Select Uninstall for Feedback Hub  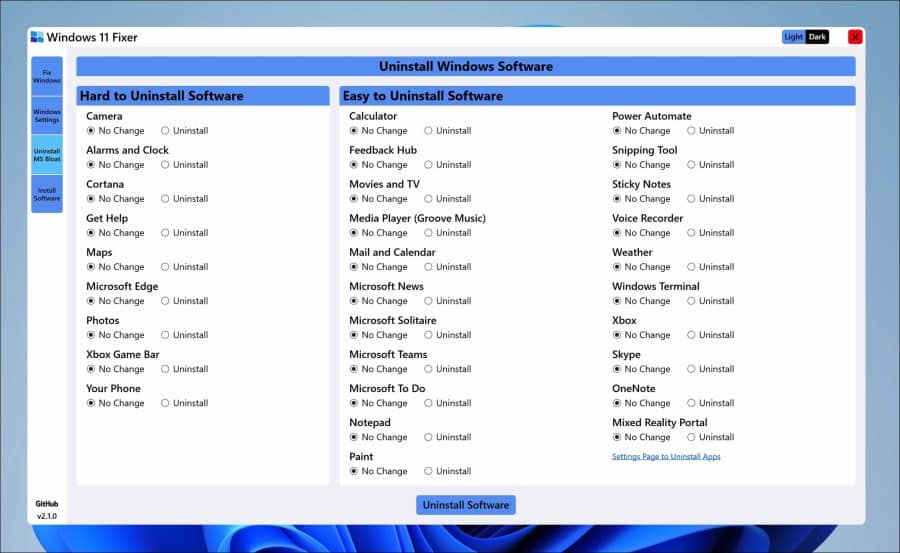[448, 165]
